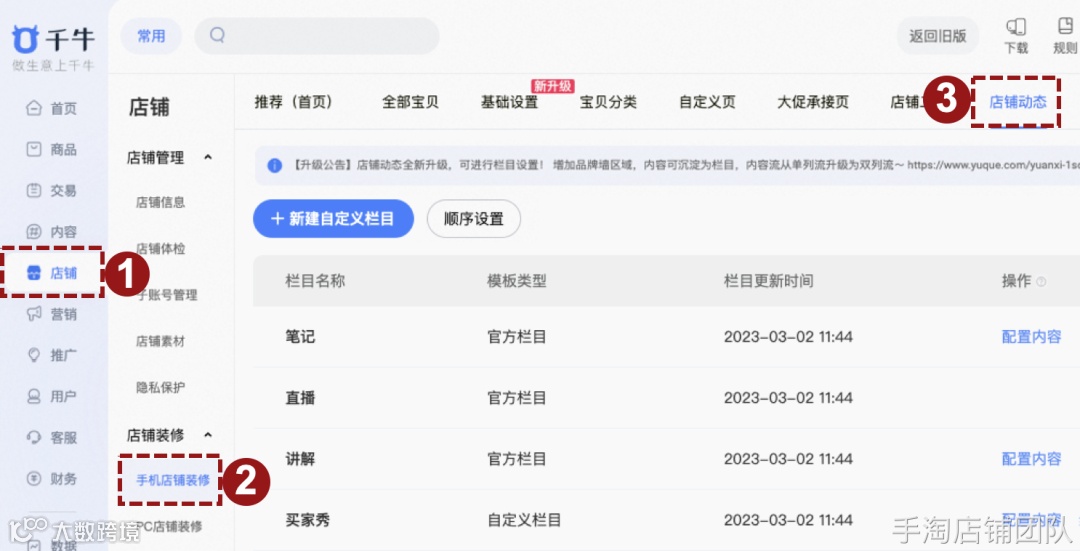1080x551 pixels.
Task: Click the 买家秀 column name
Action: coord(308,520)
